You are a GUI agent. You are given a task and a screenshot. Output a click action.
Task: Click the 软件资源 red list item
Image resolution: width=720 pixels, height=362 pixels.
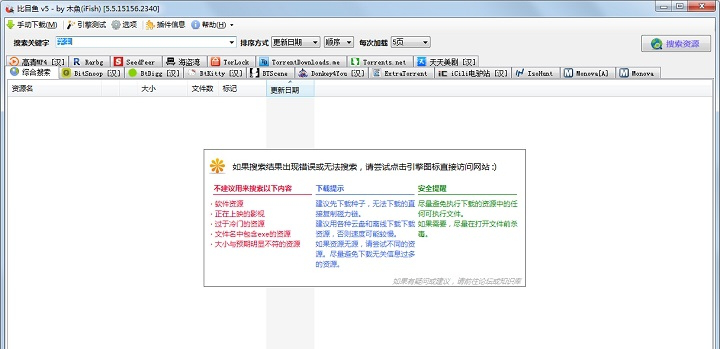click(x=229, y=204)
